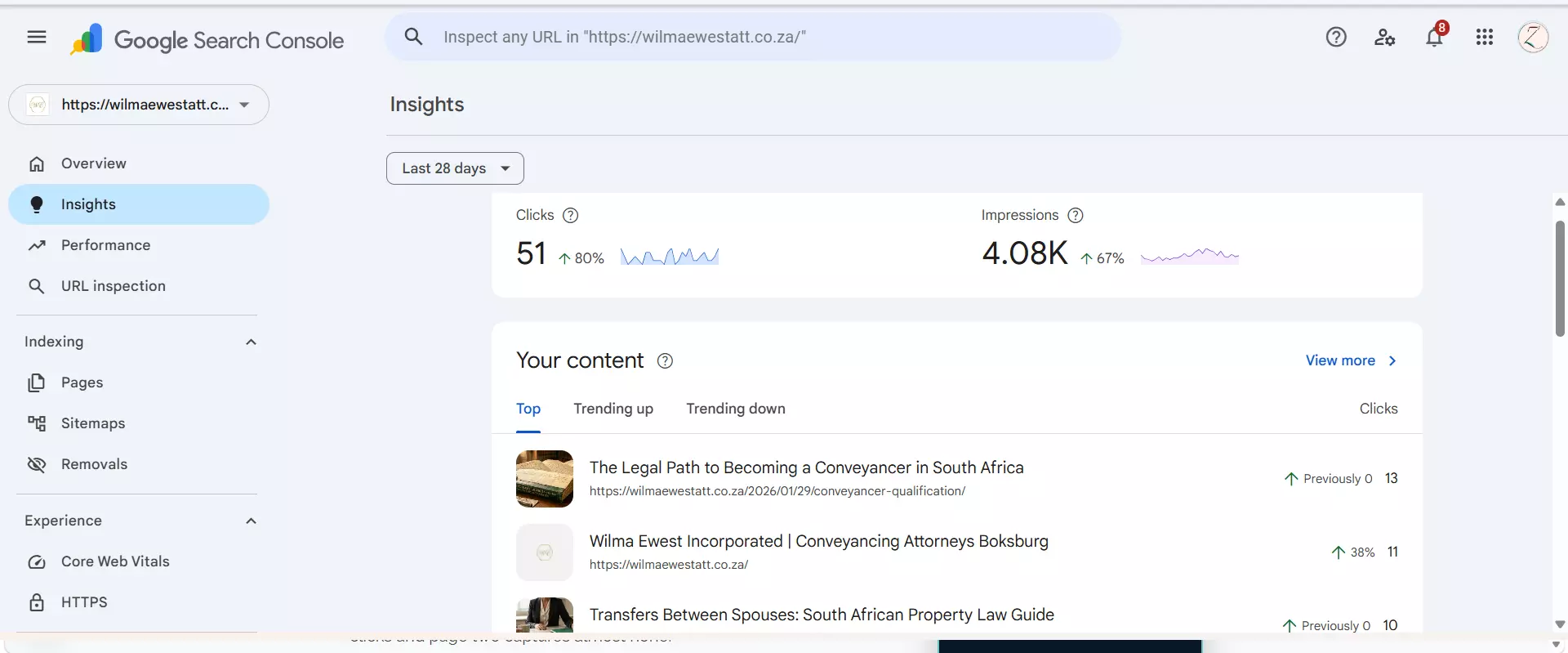This screenshot has height=653, width=1568.
Task: Open Wilma Ewest Incorporated content row
Action: pos(957,552)
